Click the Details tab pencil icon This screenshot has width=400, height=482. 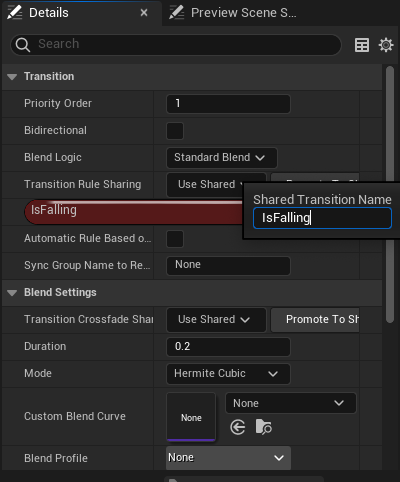coord(15,13)
